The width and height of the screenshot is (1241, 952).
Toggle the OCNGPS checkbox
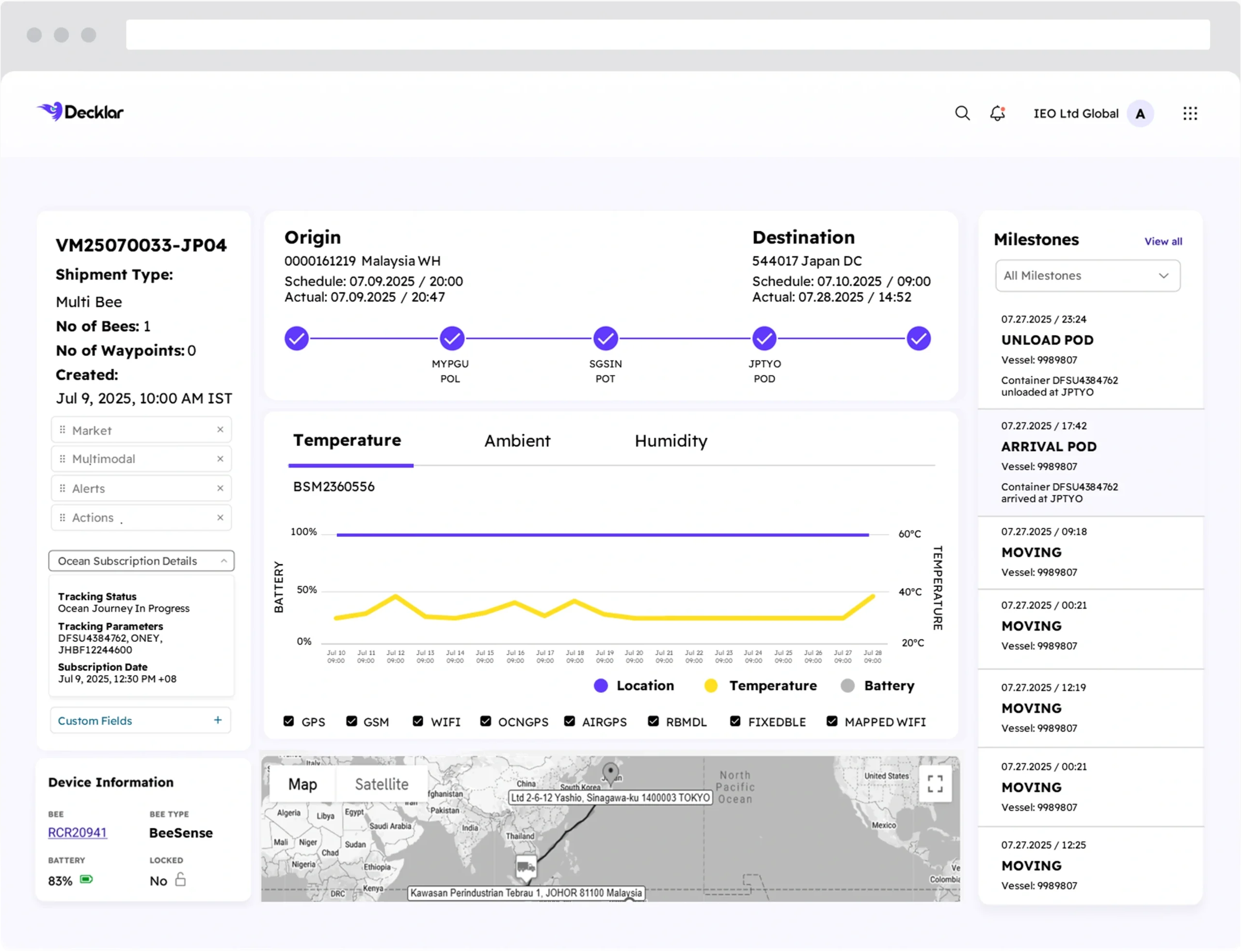[x=485, y=721]
